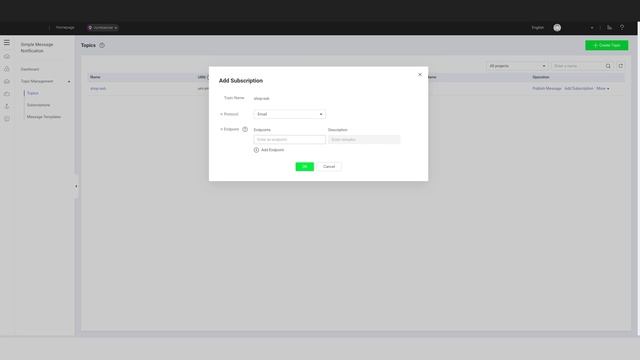Open the small dropdown arrow right of the avatar
Screen dimensions: 640x360
(x=592, y=28)
